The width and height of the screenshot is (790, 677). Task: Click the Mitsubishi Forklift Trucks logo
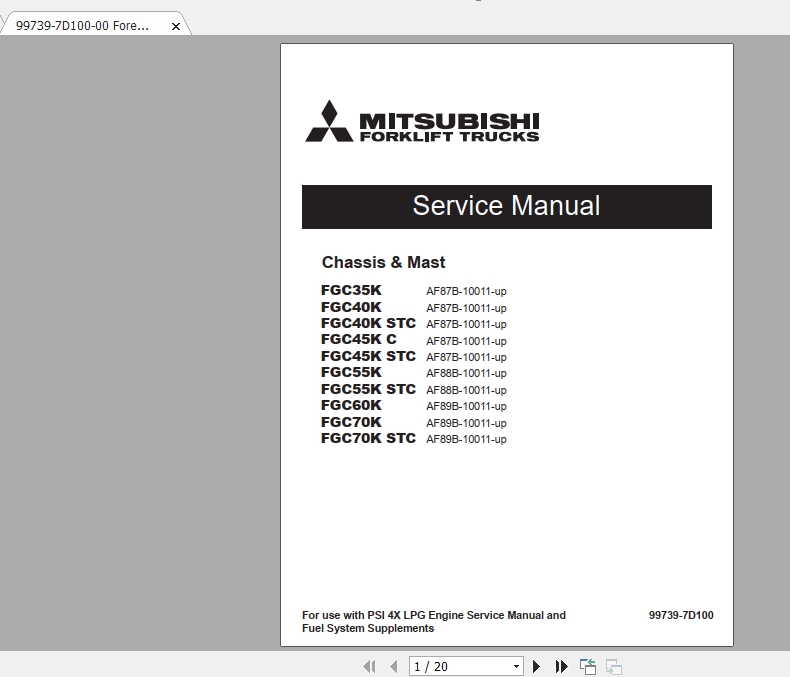pos(422,121)
